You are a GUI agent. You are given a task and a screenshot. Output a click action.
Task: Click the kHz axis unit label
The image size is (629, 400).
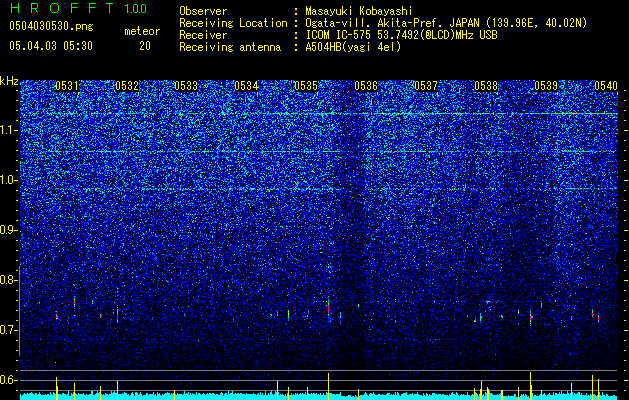click(x=9, y=81)
